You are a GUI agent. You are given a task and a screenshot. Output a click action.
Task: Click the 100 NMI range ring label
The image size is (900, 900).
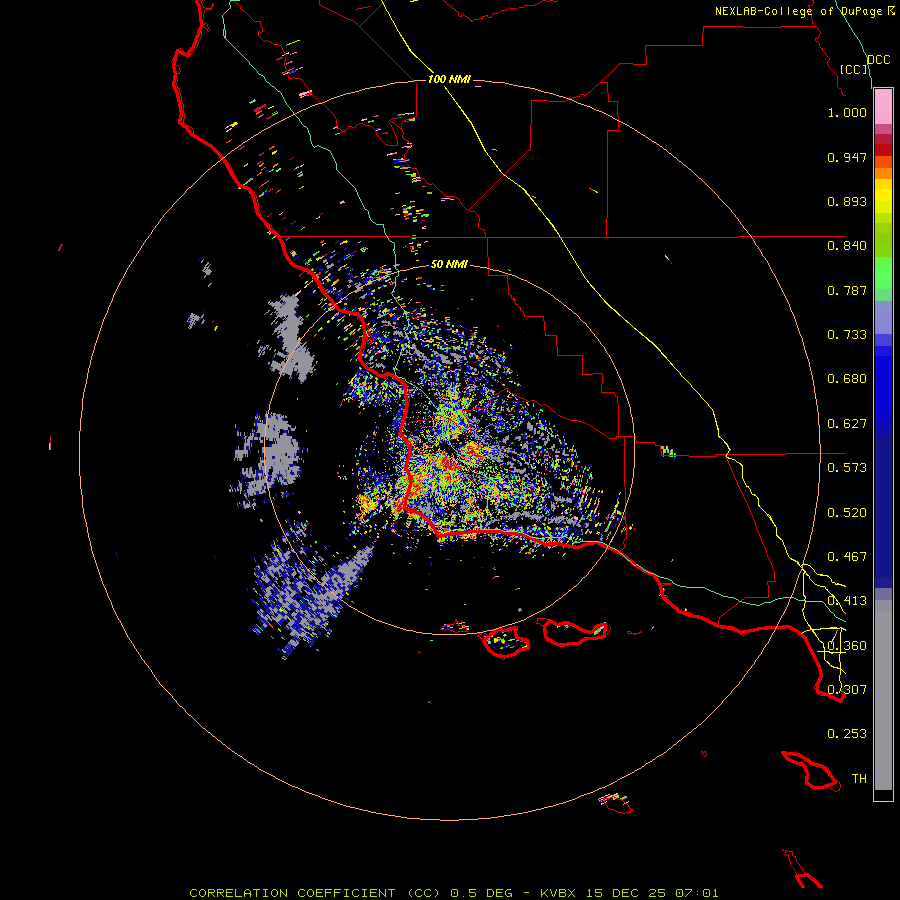click(x=449, y=79)
